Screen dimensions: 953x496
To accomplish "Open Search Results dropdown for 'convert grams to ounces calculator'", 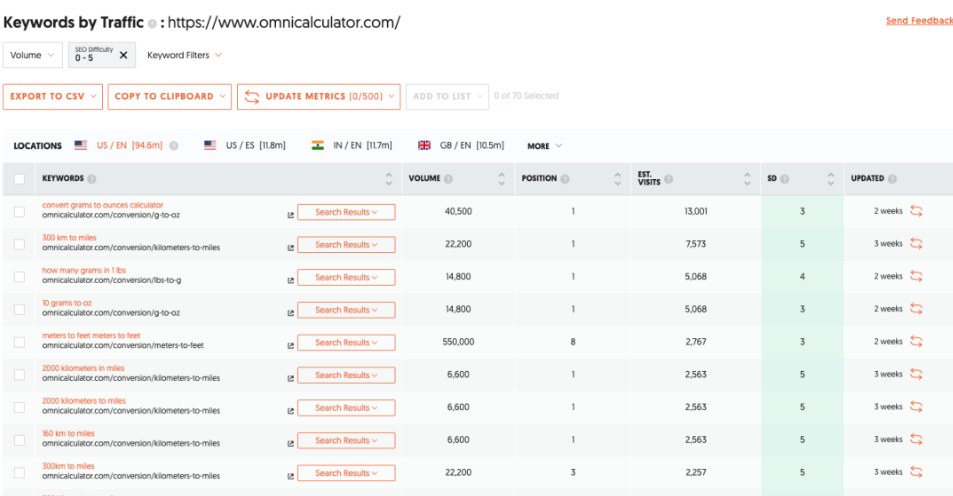I will coord(346,212).
